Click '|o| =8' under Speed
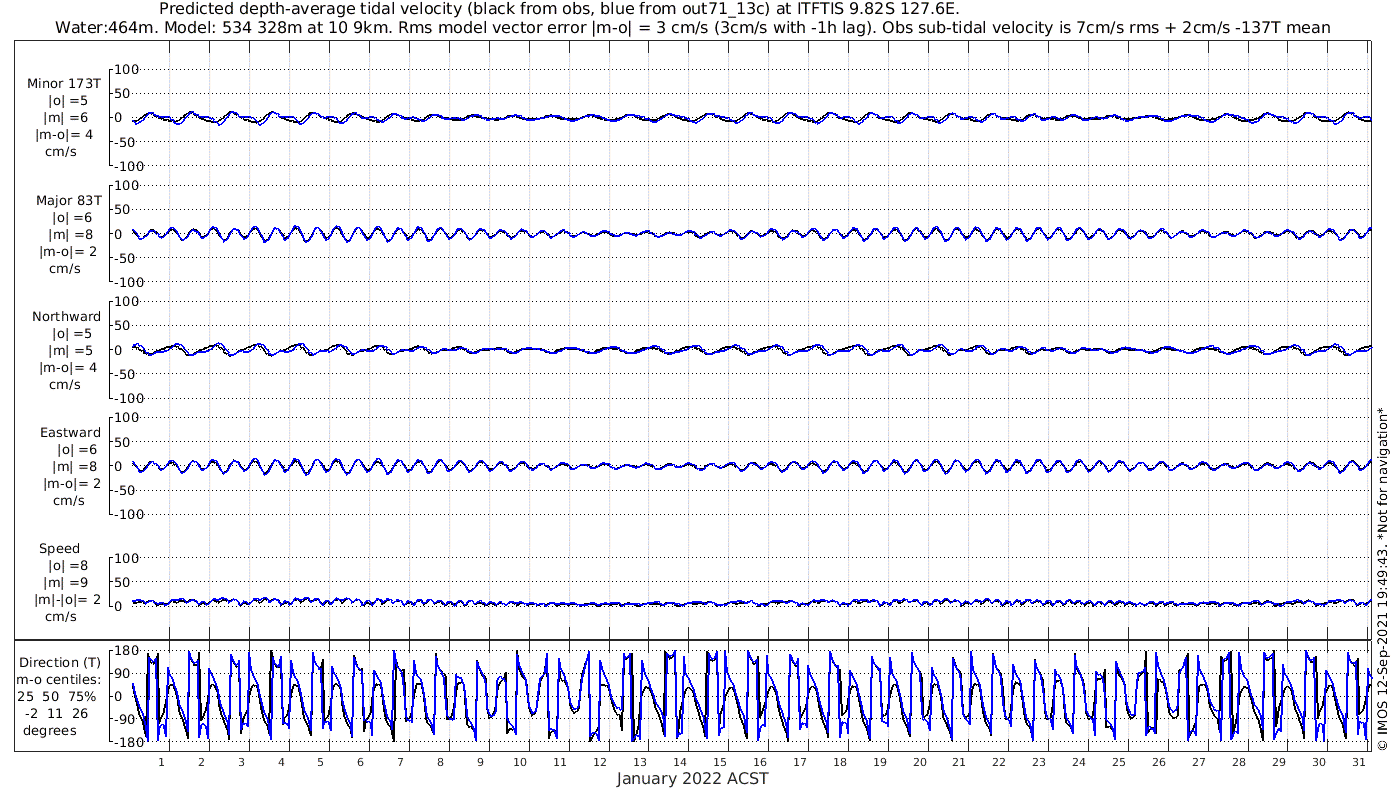The height and width of the screenshot is (800, 1400). [x=69, y=565]
